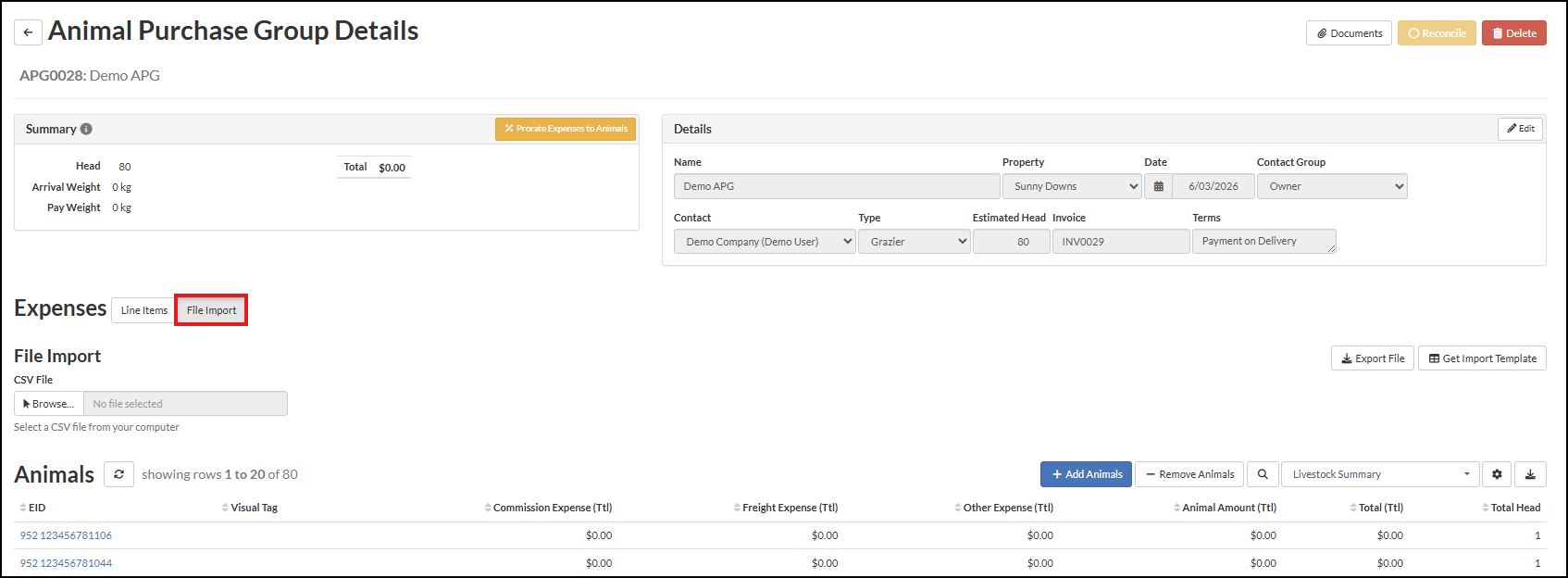Open the animals search tool
The width and height of the screenshot is (1568, 578).
click(x=1263, y=474)
